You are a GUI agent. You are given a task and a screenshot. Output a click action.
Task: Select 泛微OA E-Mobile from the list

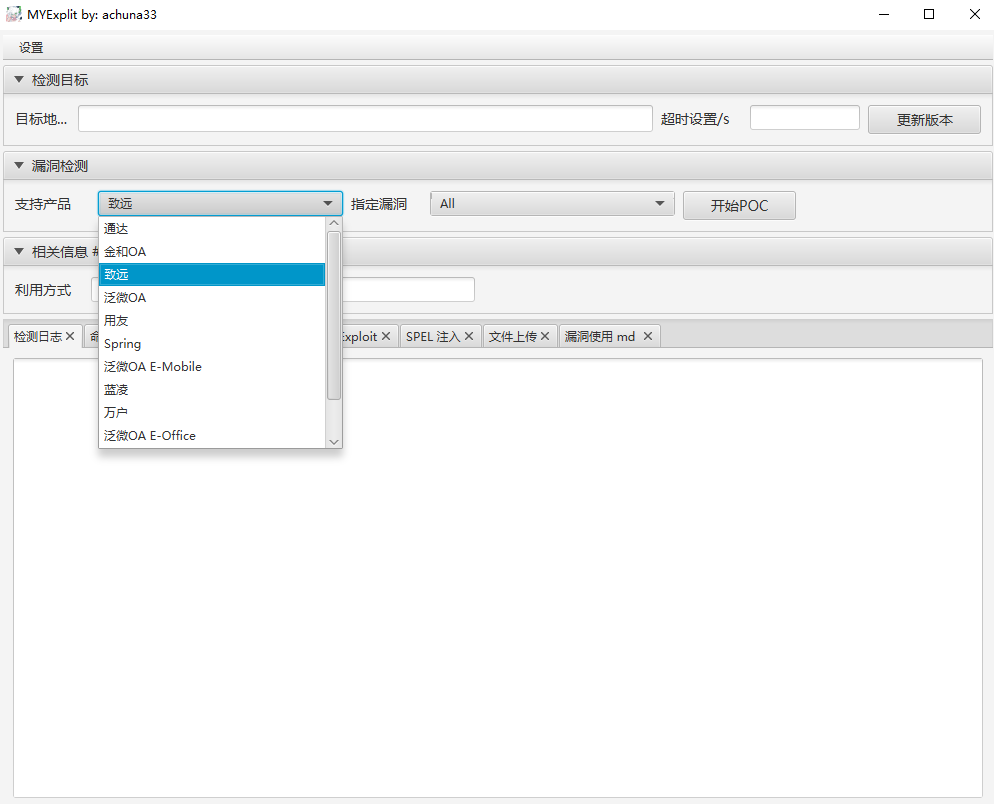pos(212,366)
